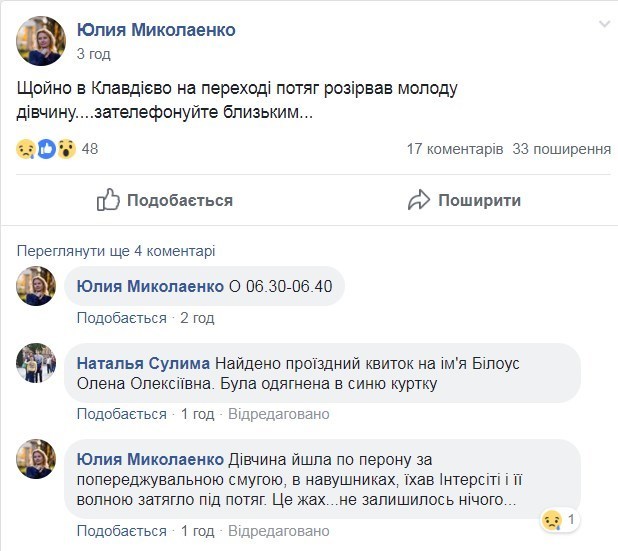Open the '17 коментарів' comments count
The width and height of the screenshot is (618, 551).
pyautogui.click(x=454, y=149)
